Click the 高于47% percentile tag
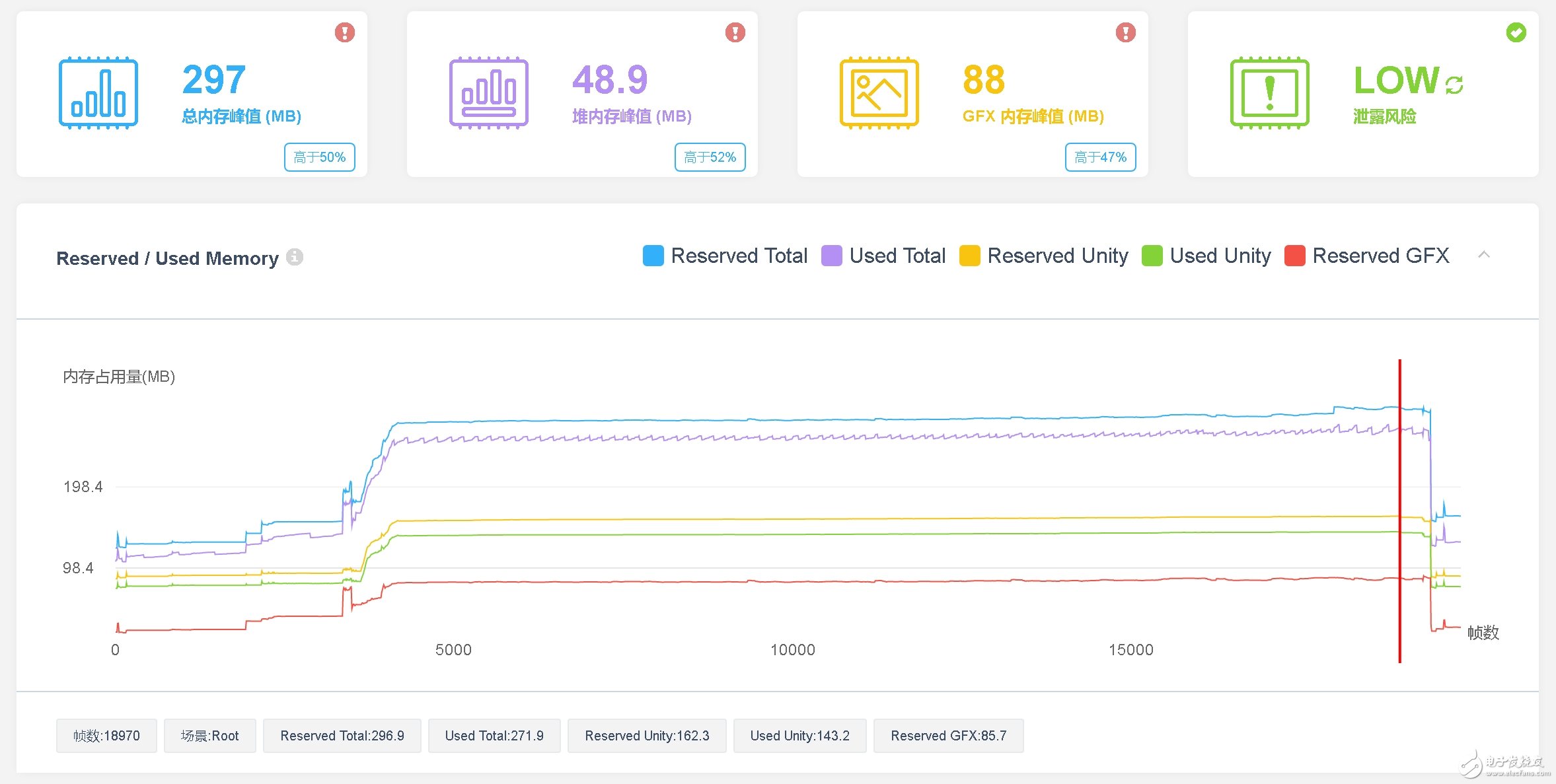This screenshot has height=784, width=1556. (x=1101, y=157)
